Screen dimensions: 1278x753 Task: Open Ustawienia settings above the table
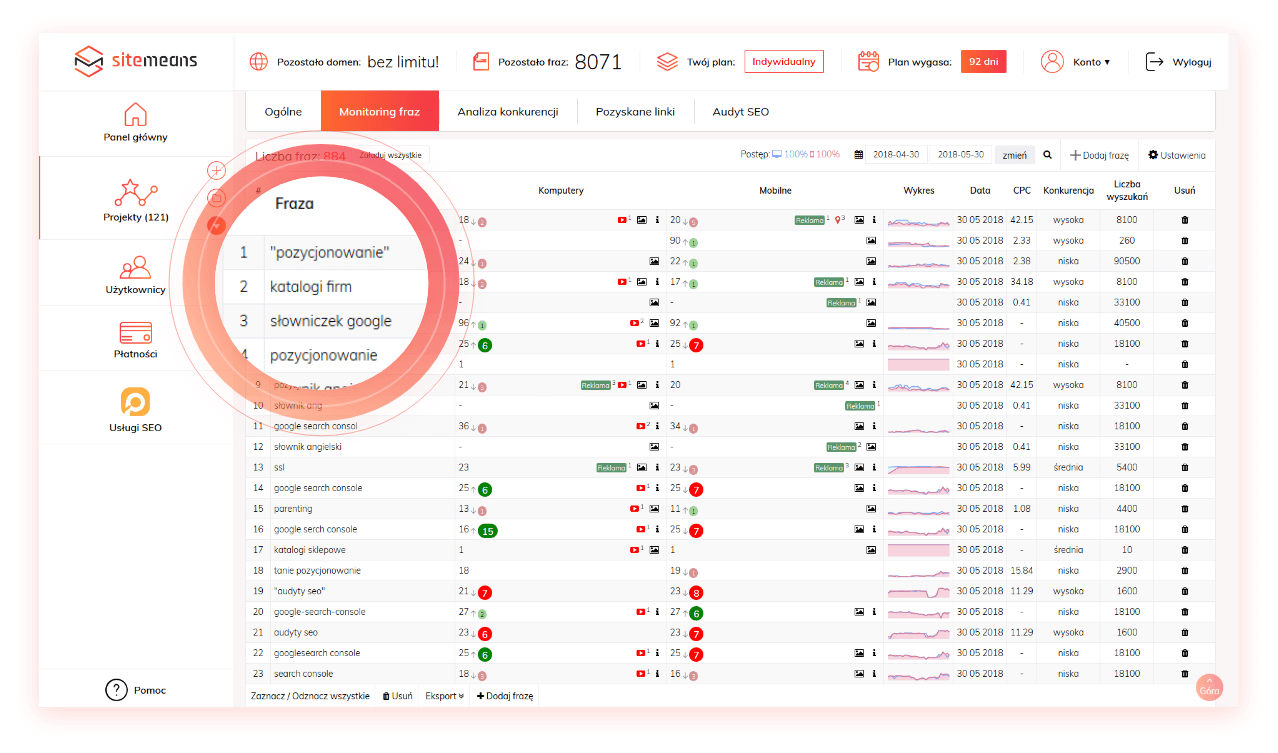[x=1177, y=155]
